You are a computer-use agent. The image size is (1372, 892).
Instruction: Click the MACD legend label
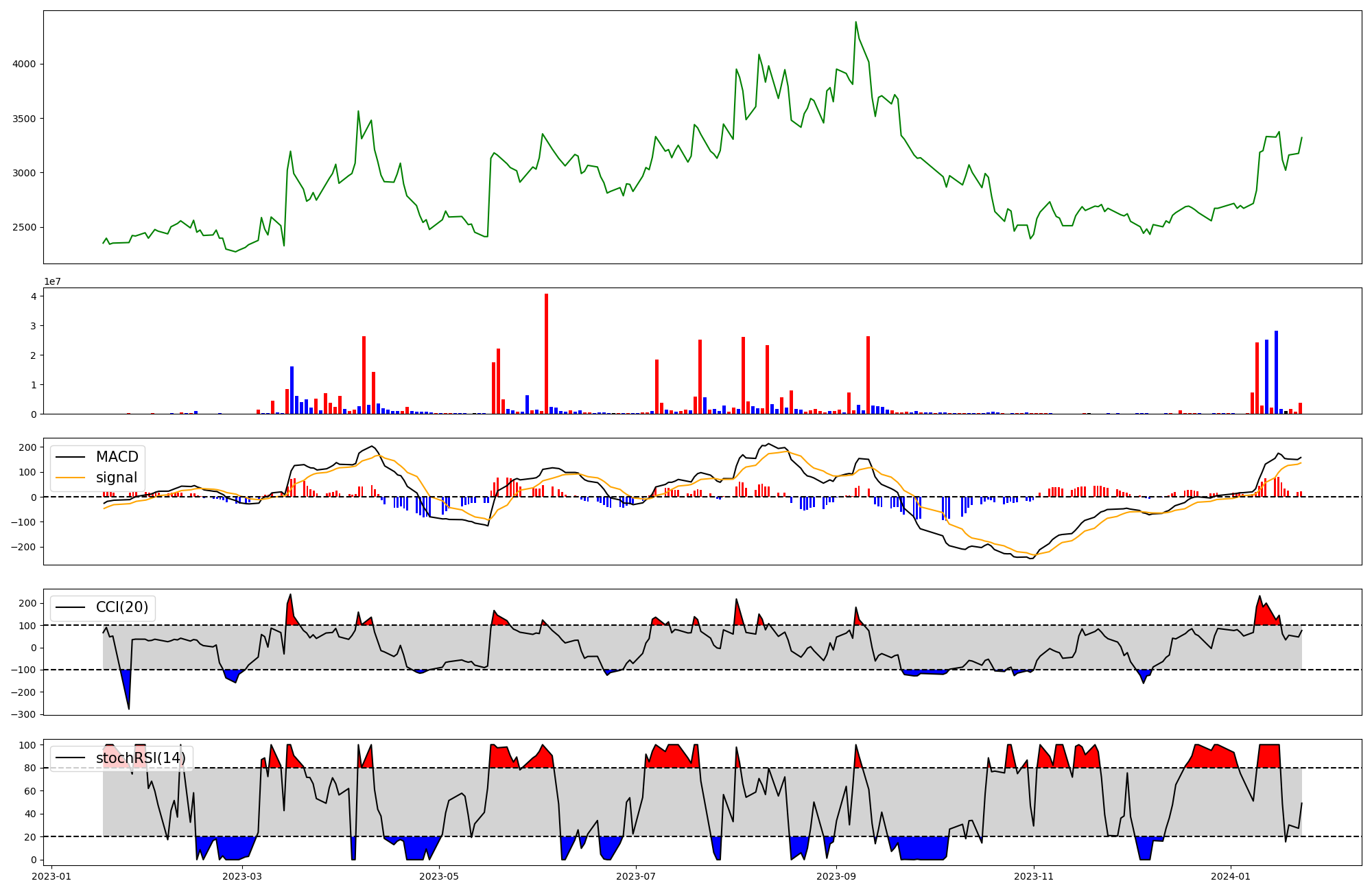tap(117, 457)
